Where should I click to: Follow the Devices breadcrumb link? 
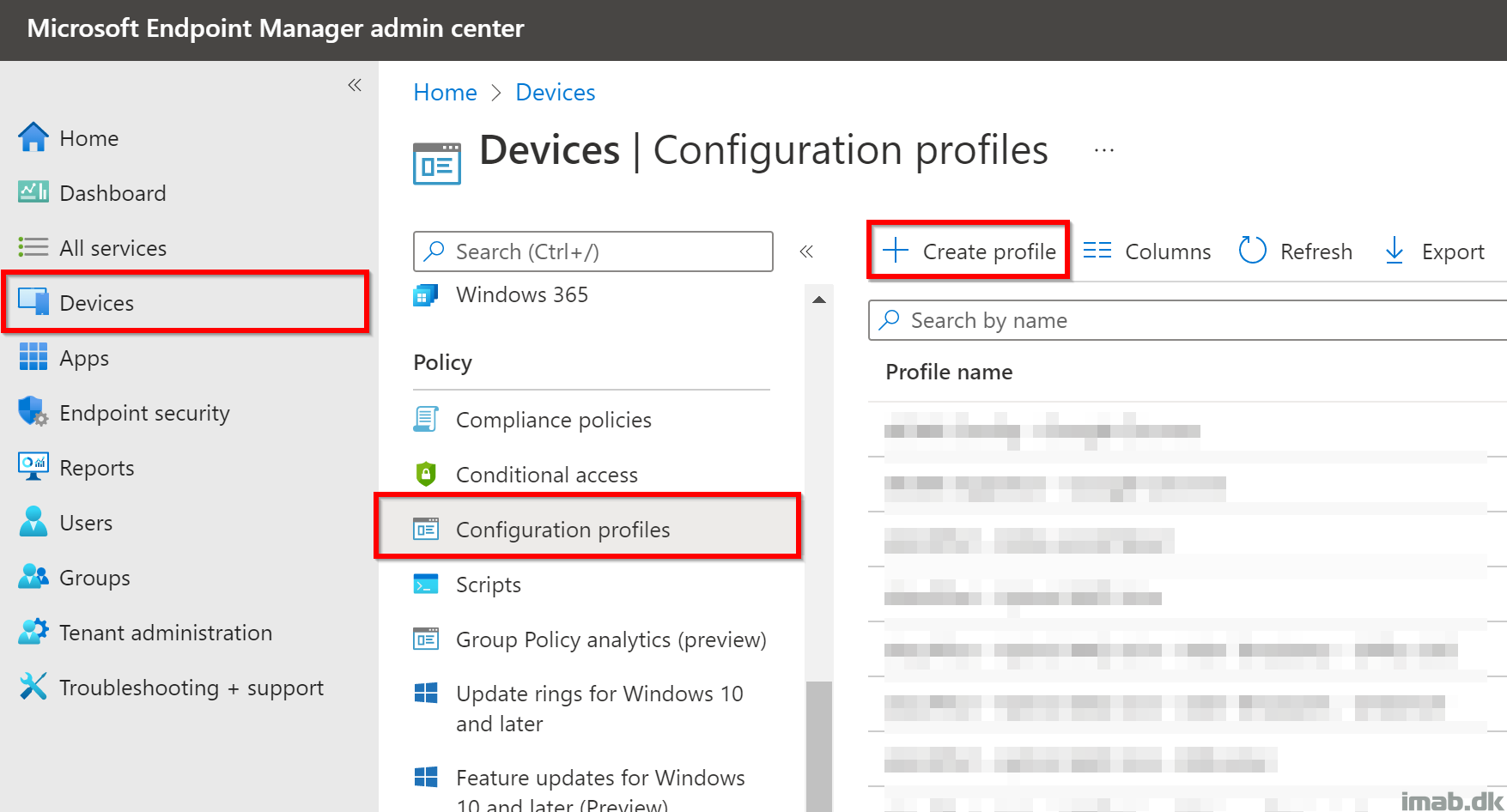(x=556, y=92)
